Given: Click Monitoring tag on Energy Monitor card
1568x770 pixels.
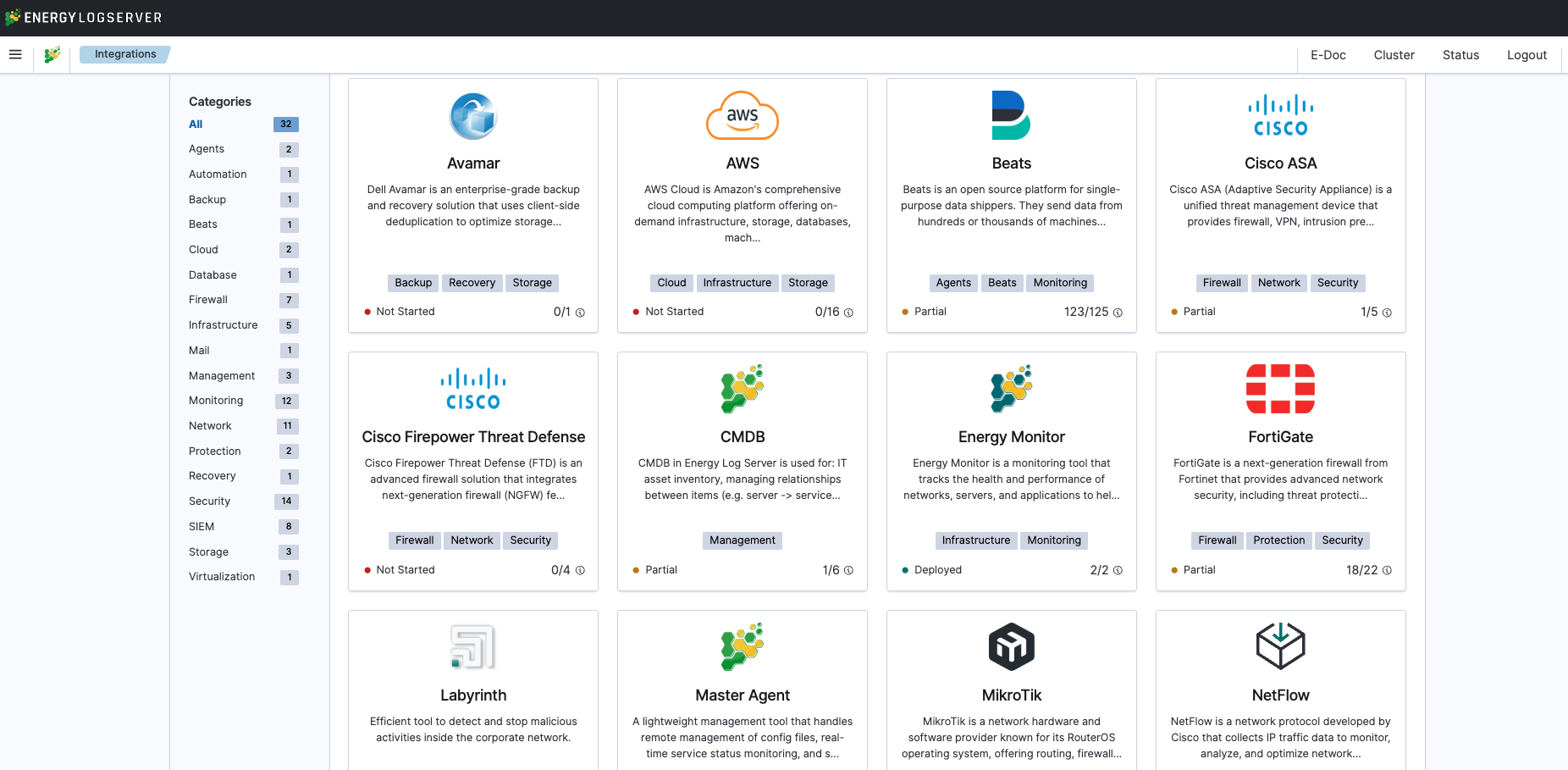Looking at the screenshot, I should pyautogui.click(x=1054, y=540).
